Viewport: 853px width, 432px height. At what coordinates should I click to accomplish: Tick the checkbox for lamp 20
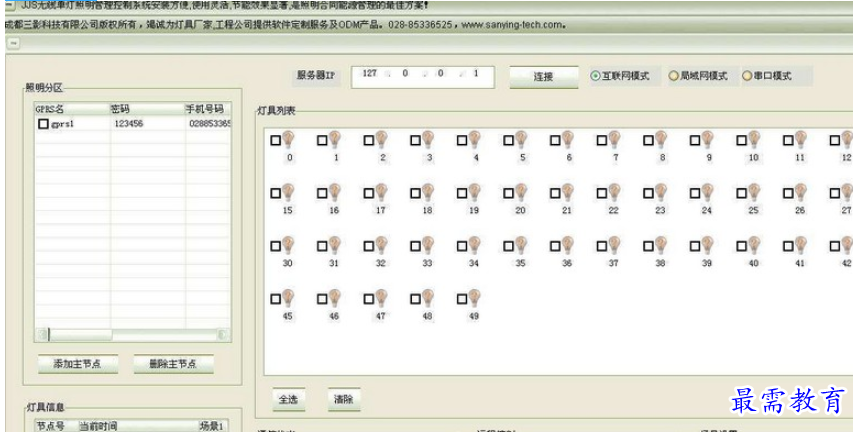point(508,193)
